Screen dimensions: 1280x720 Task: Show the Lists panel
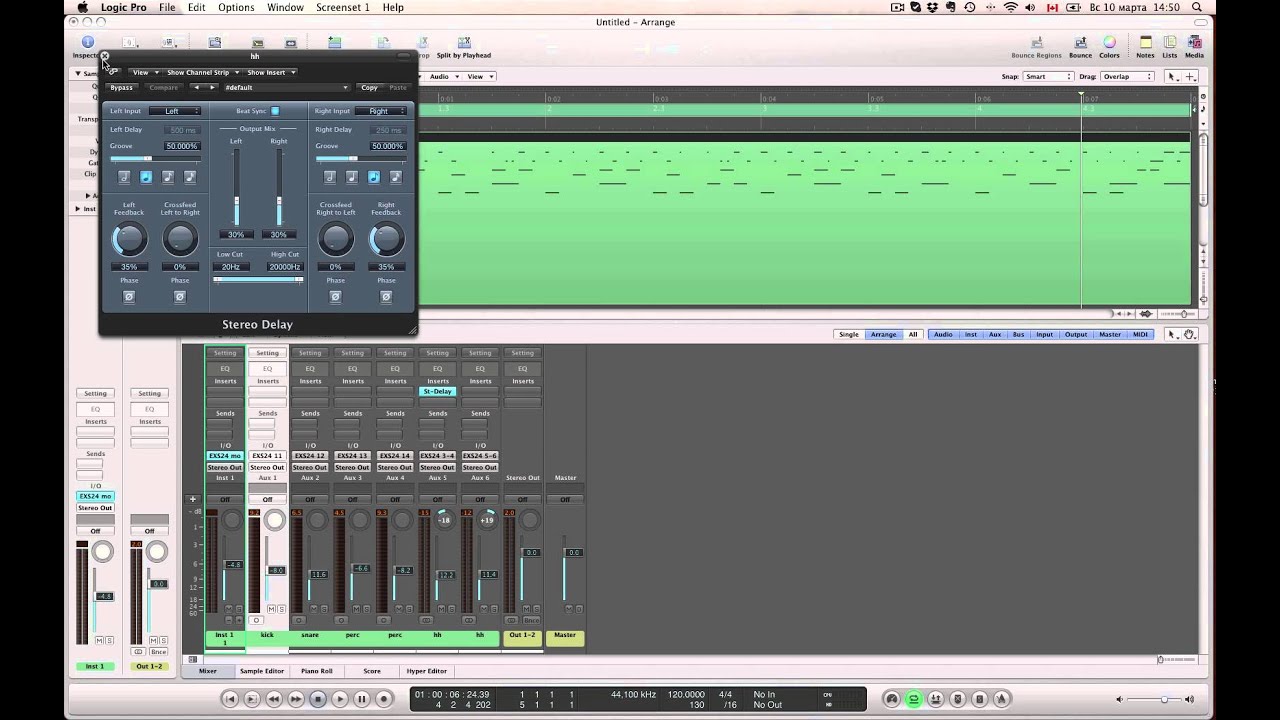tap(1169, 47)
